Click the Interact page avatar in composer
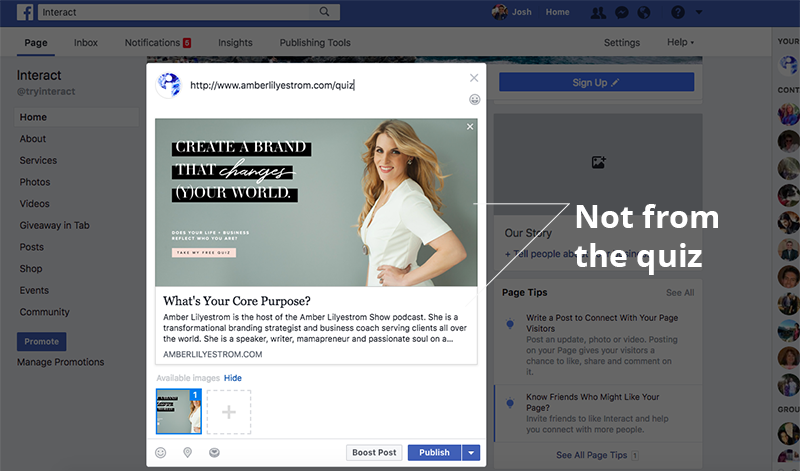The width and height of the screenshot is (800, 471). [x=169, y=85]
